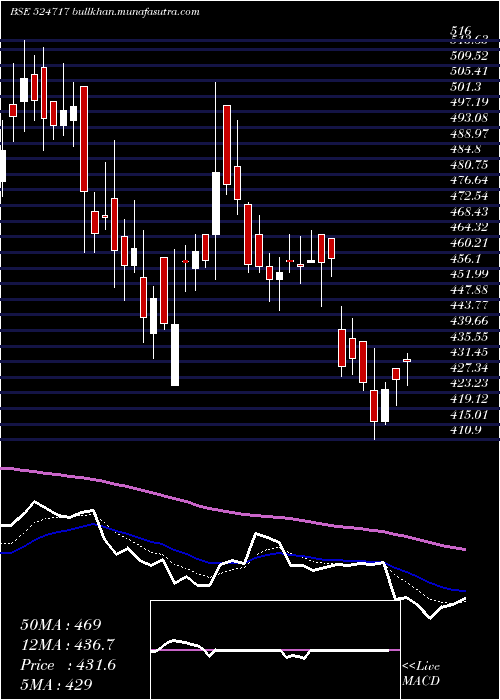Click the 456.1 price axis label
This screenshot has width=500, height=700.
[x=465, y=259]
